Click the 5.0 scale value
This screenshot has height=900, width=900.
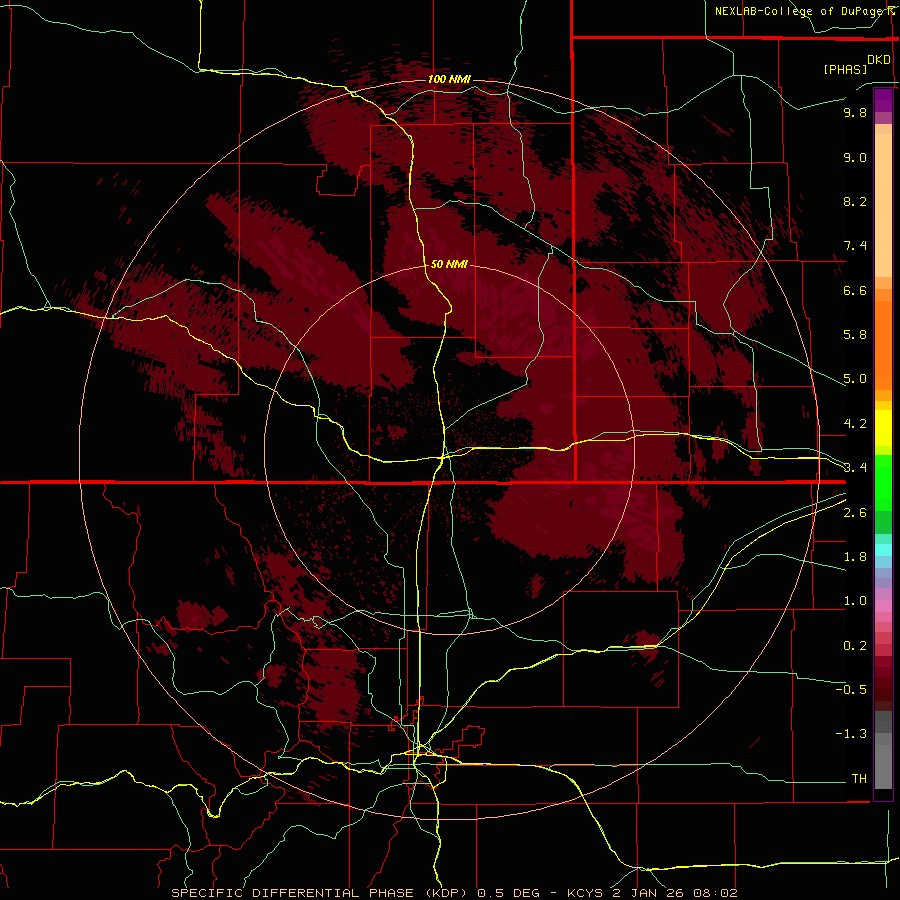855,379
